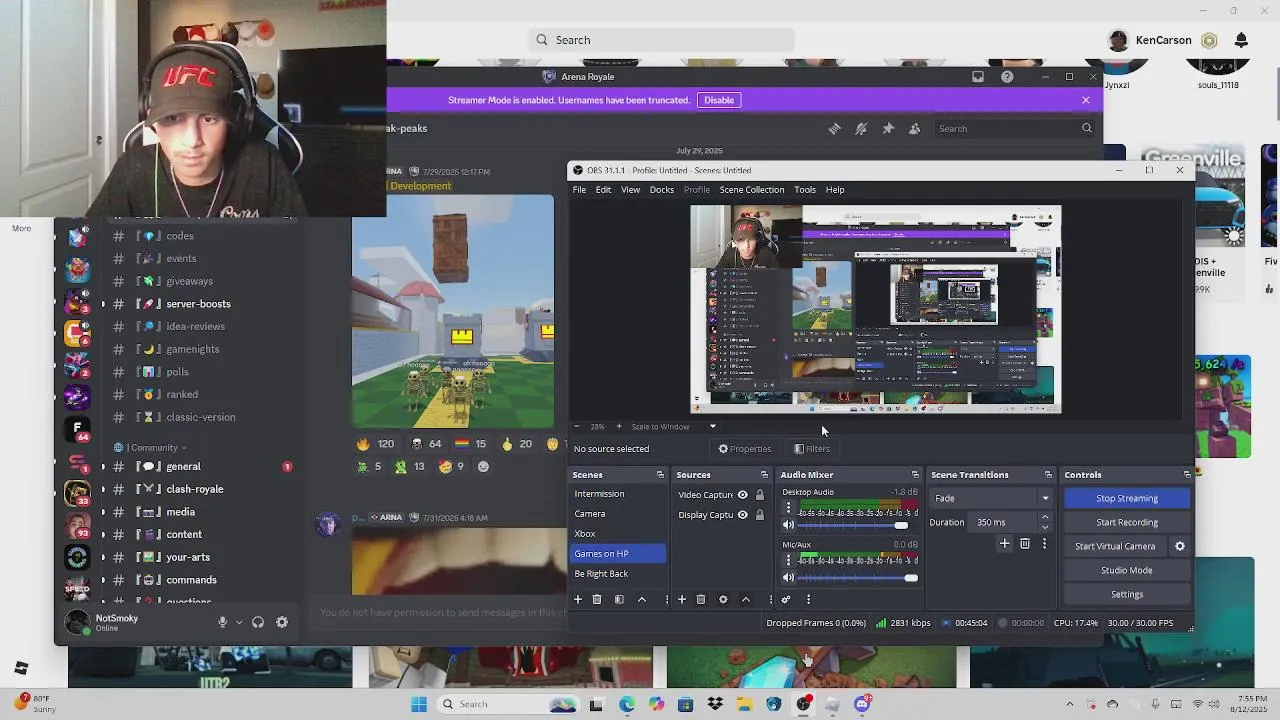Deafen with the Discord headphones icon

coord(258,622)
